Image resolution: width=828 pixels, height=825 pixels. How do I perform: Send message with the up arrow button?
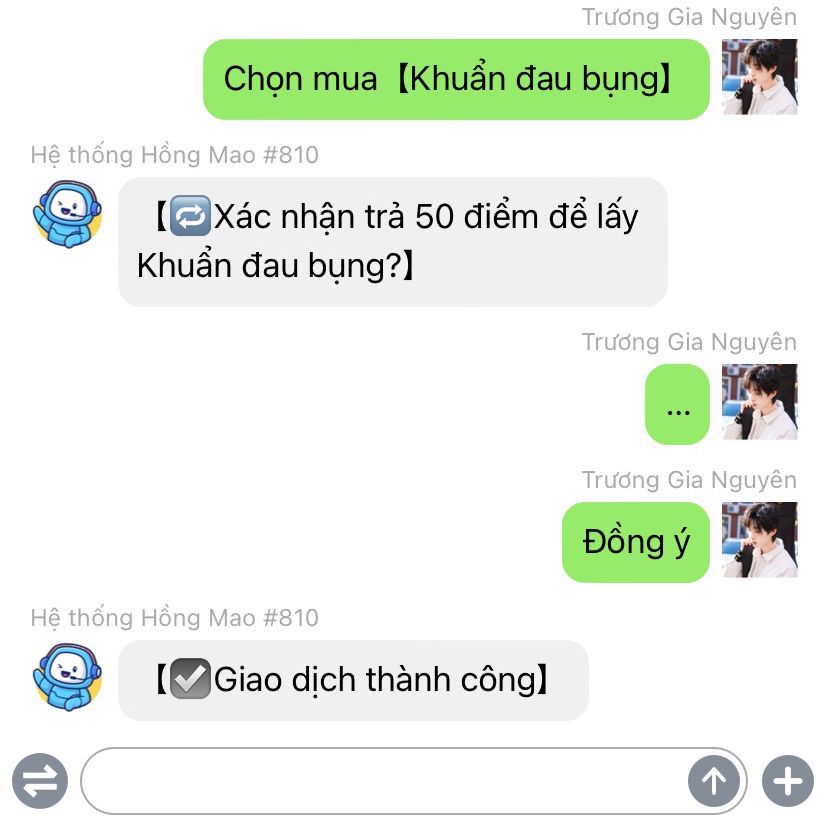coord(714,781)
